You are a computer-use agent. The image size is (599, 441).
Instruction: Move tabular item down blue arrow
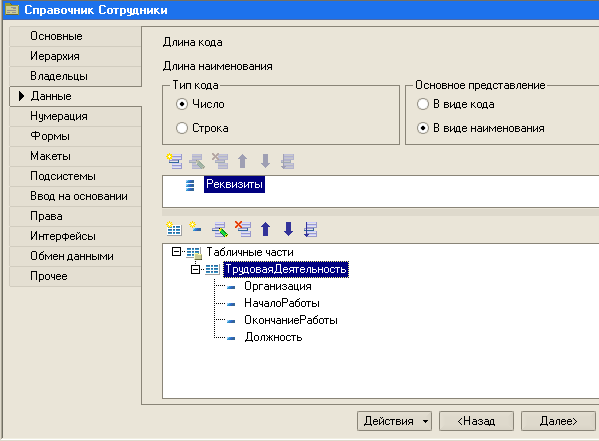point(288,229)
